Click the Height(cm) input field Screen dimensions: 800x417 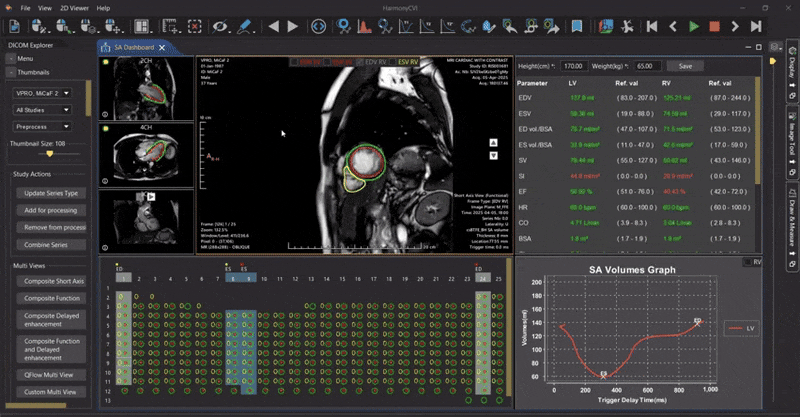(x=573, y=66)
